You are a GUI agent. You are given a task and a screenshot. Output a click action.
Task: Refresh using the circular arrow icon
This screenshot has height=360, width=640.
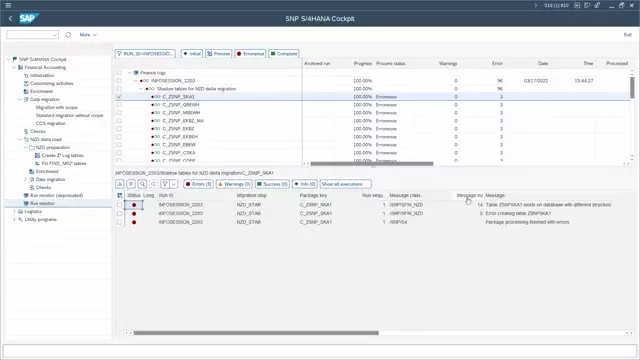(x=68, y=35)
